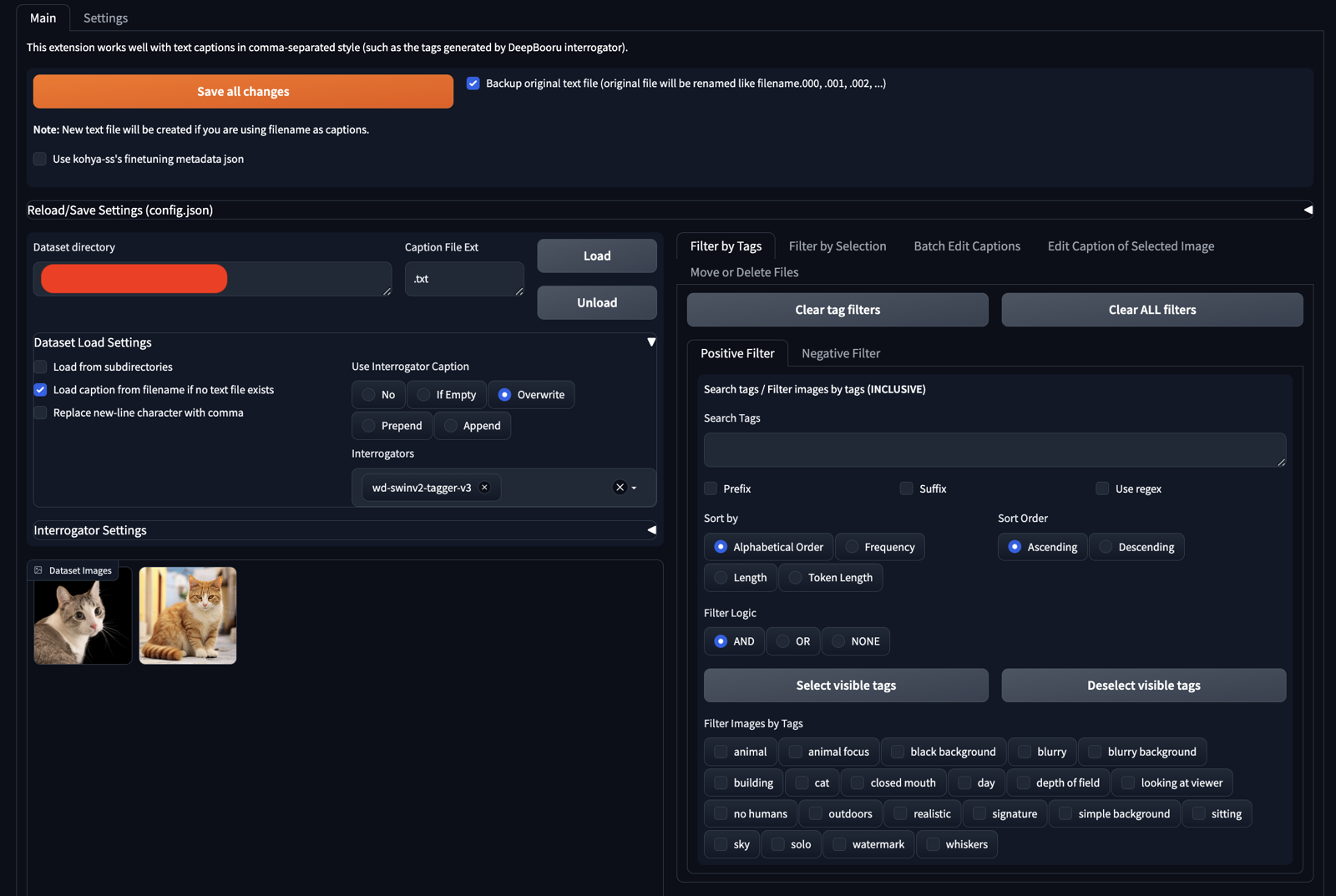Open the Main tab
The height and width of the screenshot is (896, 1336).
(x=43, y=18)
